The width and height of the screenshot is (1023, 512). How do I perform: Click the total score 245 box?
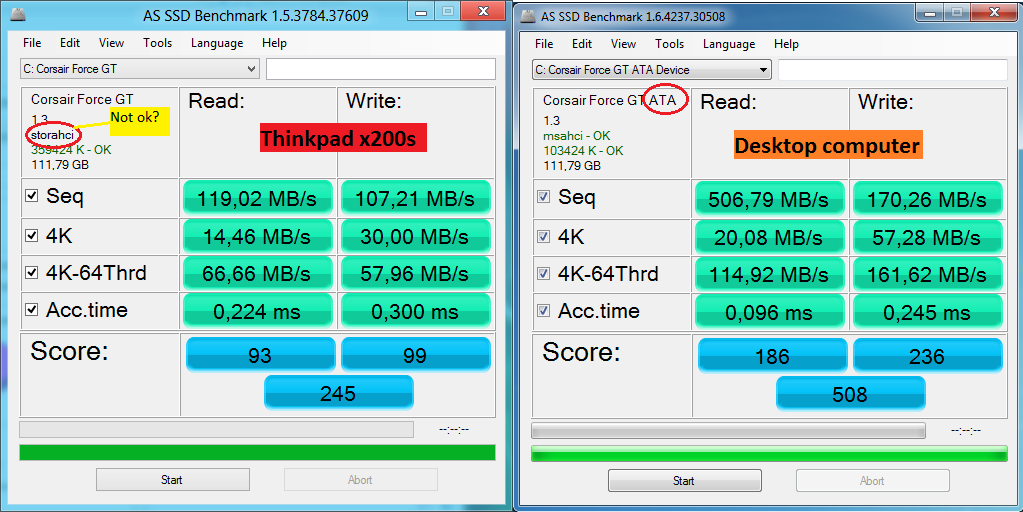coord(339,392)
